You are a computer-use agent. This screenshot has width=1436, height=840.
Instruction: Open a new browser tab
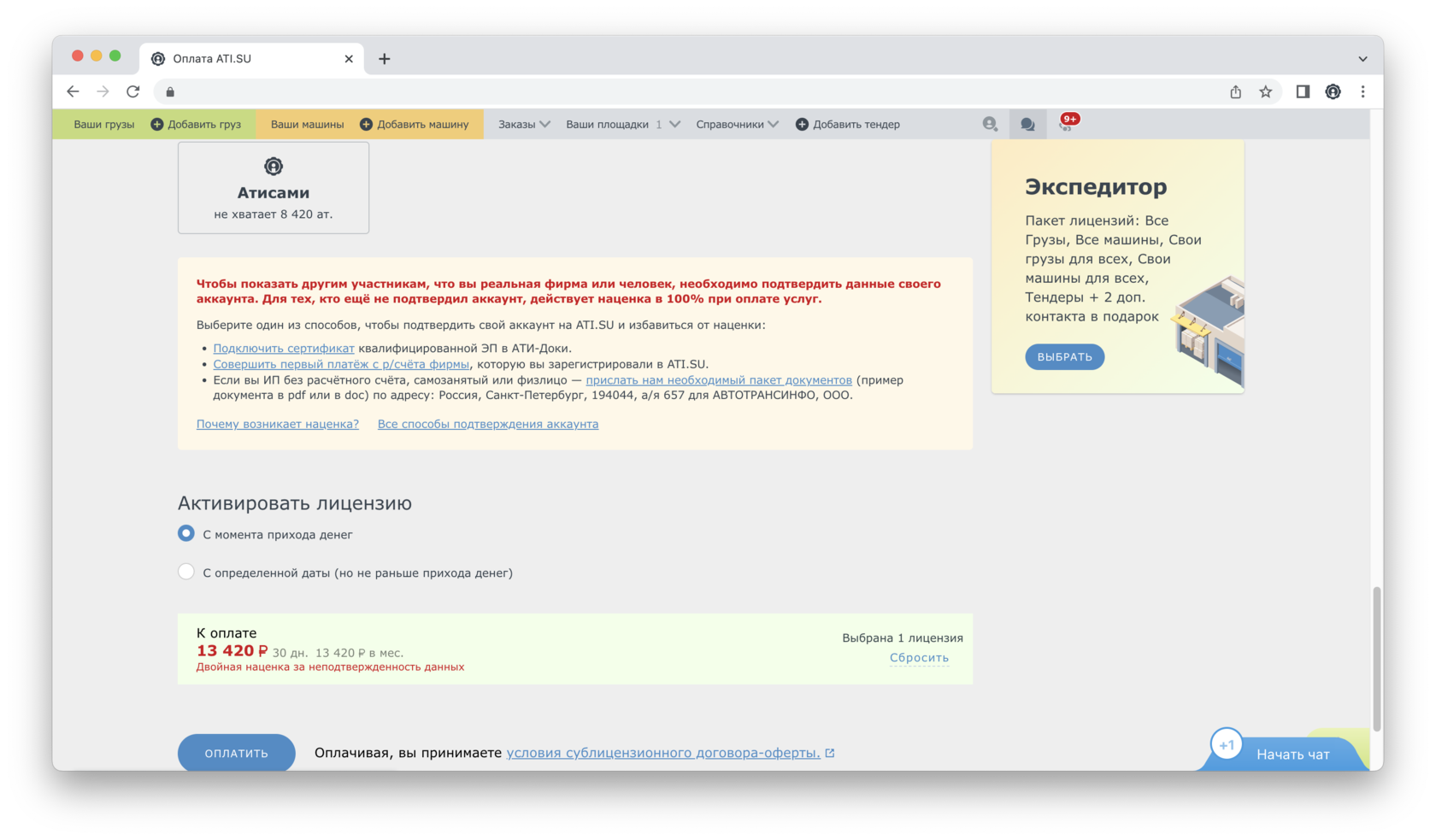click(385, 59)
